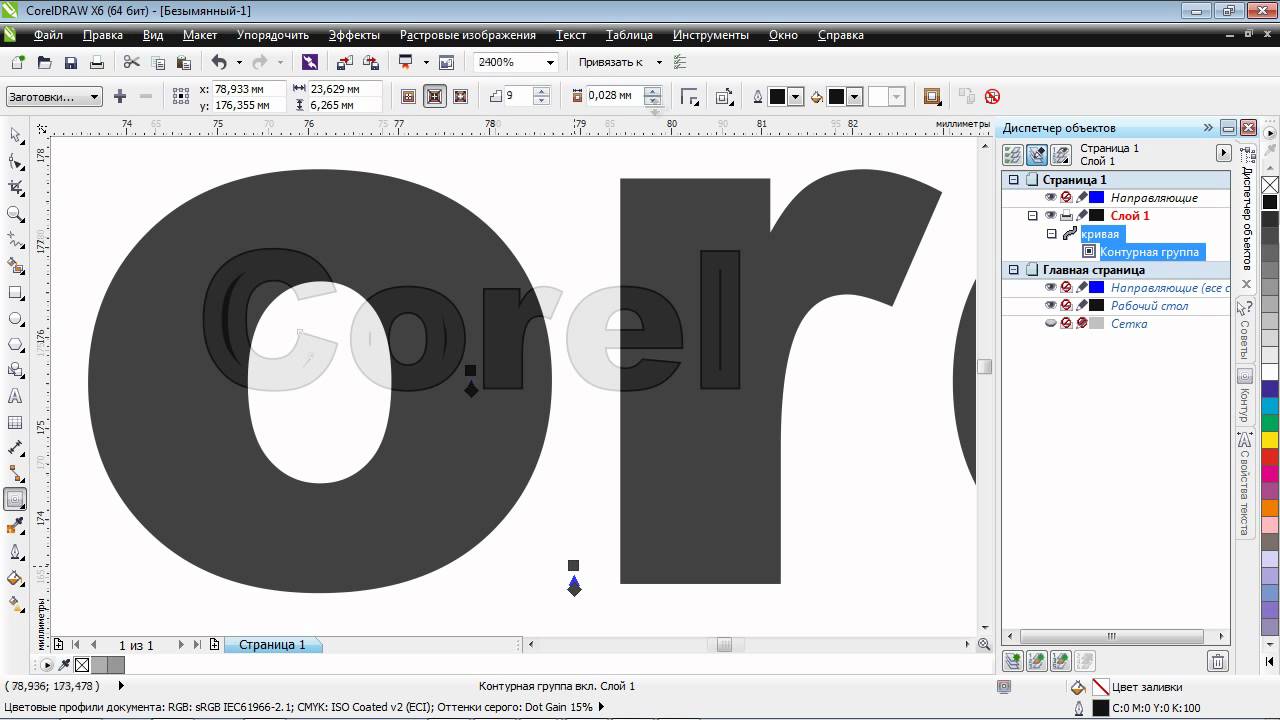Select the Text tool (A)
This screenshot has width=1280, height=720.
(15, 396)
